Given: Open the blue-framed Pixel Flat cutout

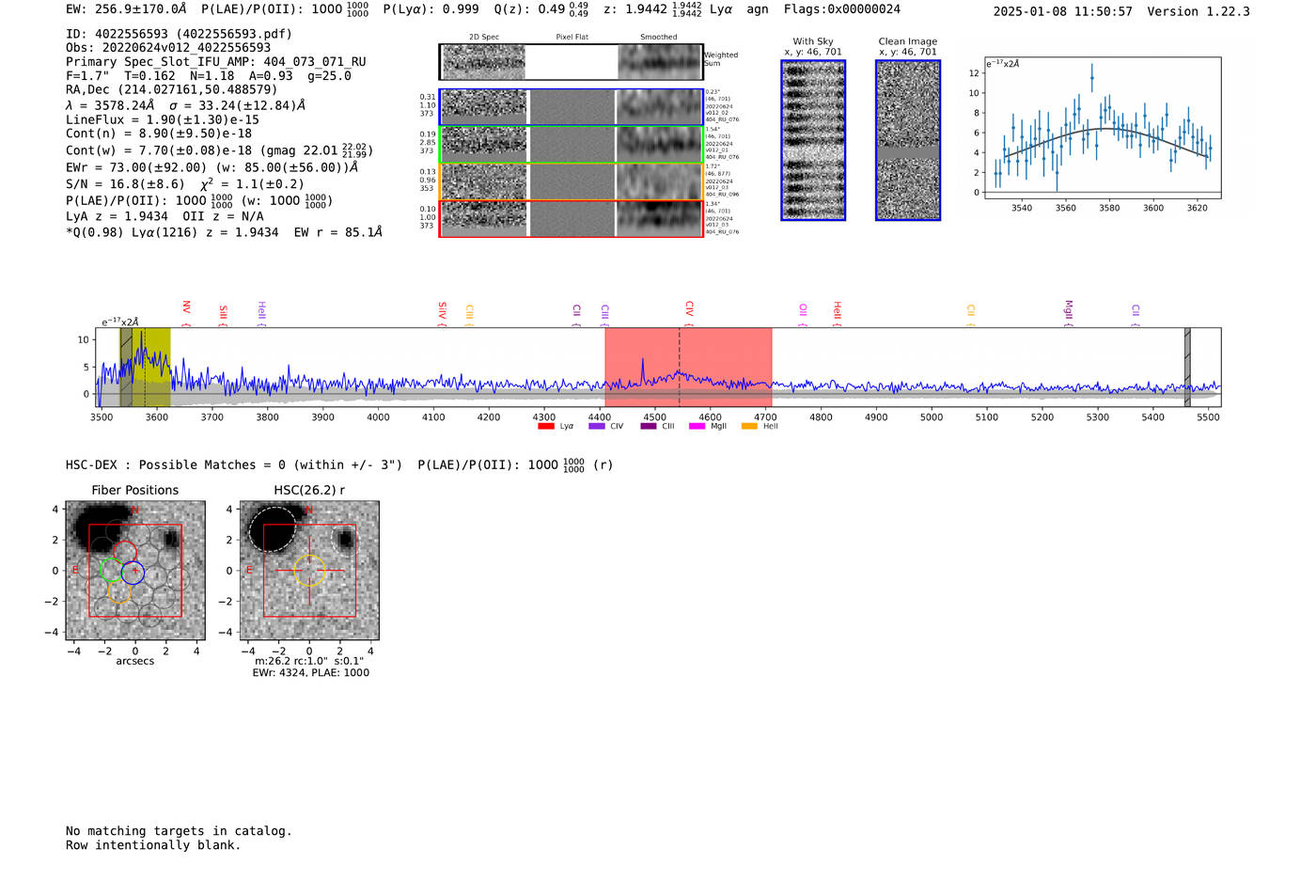Looking at the screenshot, I should (x=572, y=107).
